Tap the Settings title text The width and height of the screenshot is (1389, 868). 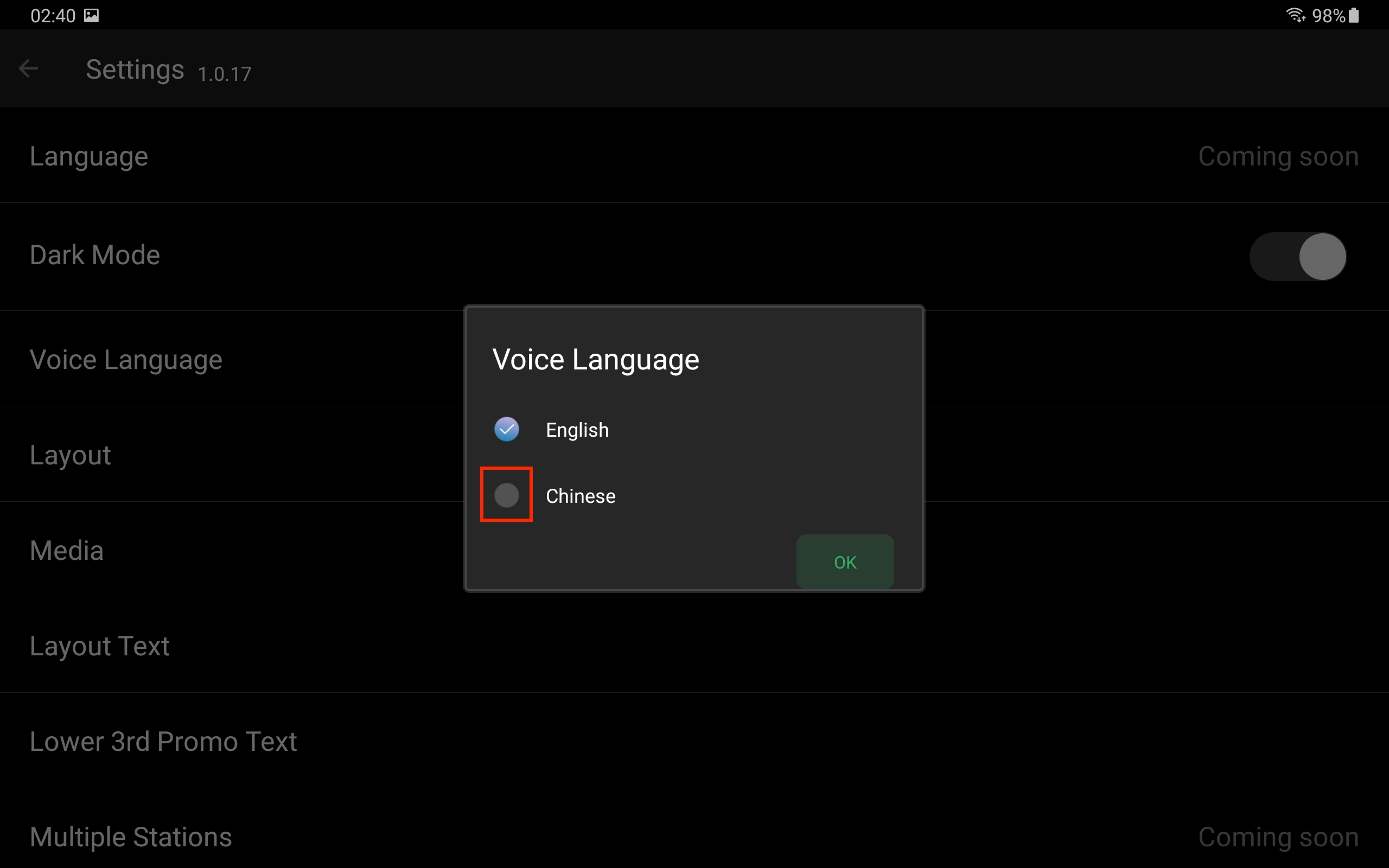[x=135, y=69]
